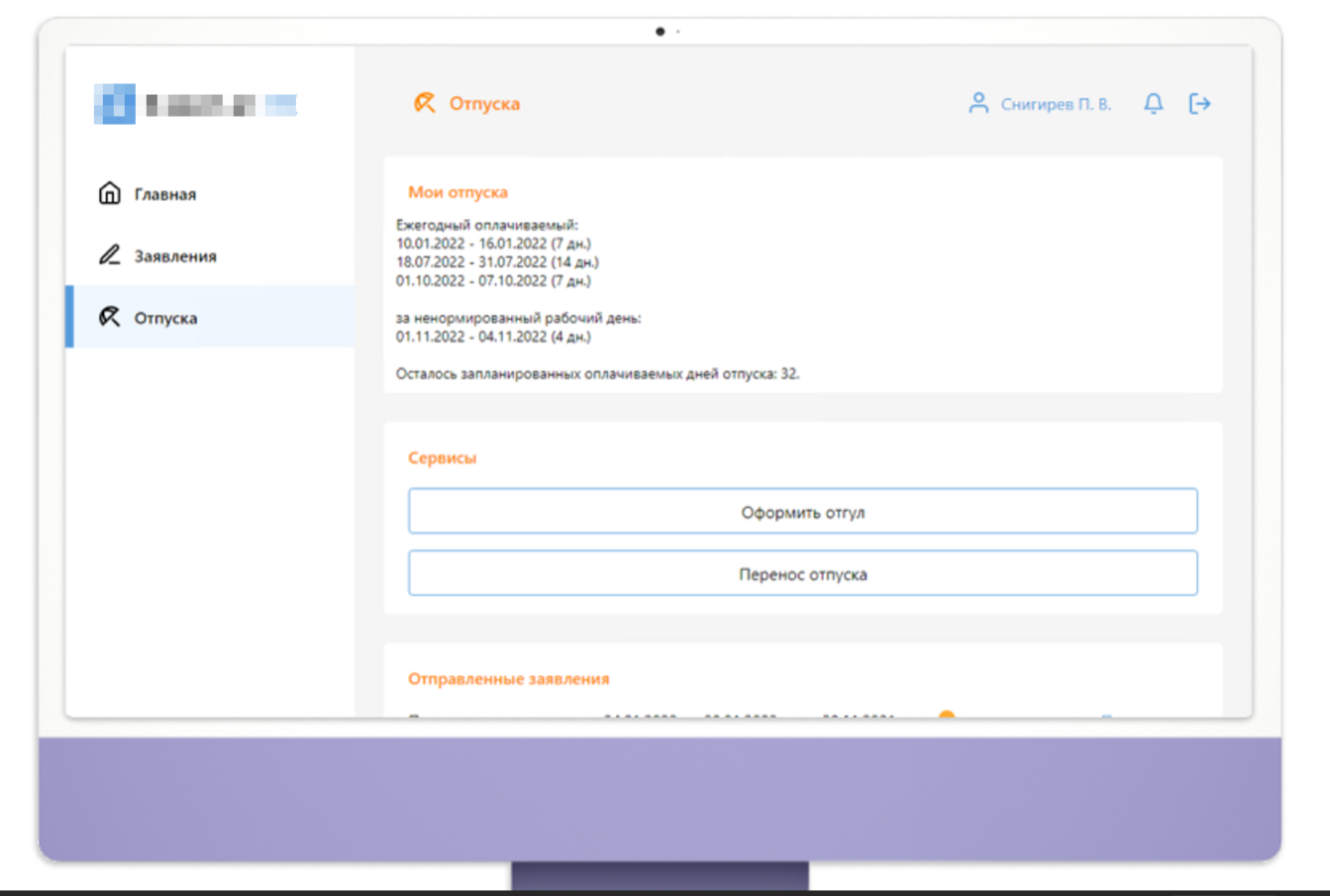This screenshot has width=1330, height=896.
Task: Click vacation entry 10.01.2022 - 16.01.2022
Action: point(493,244)
